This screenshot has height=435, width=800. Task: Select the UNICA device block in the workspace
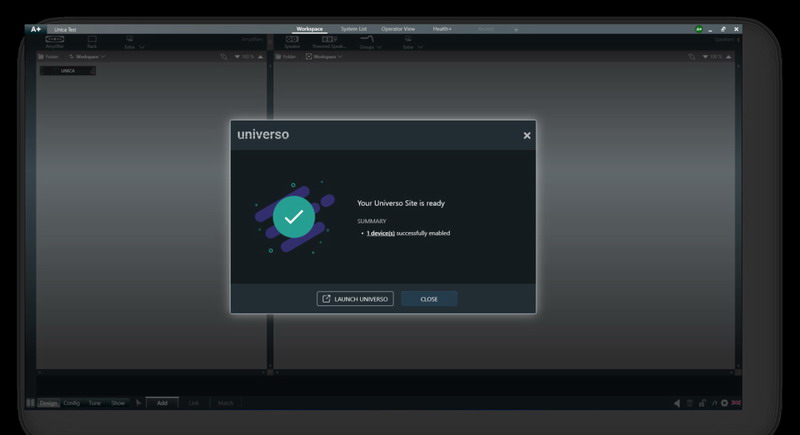pyautogui.click(x=68, y=71)
